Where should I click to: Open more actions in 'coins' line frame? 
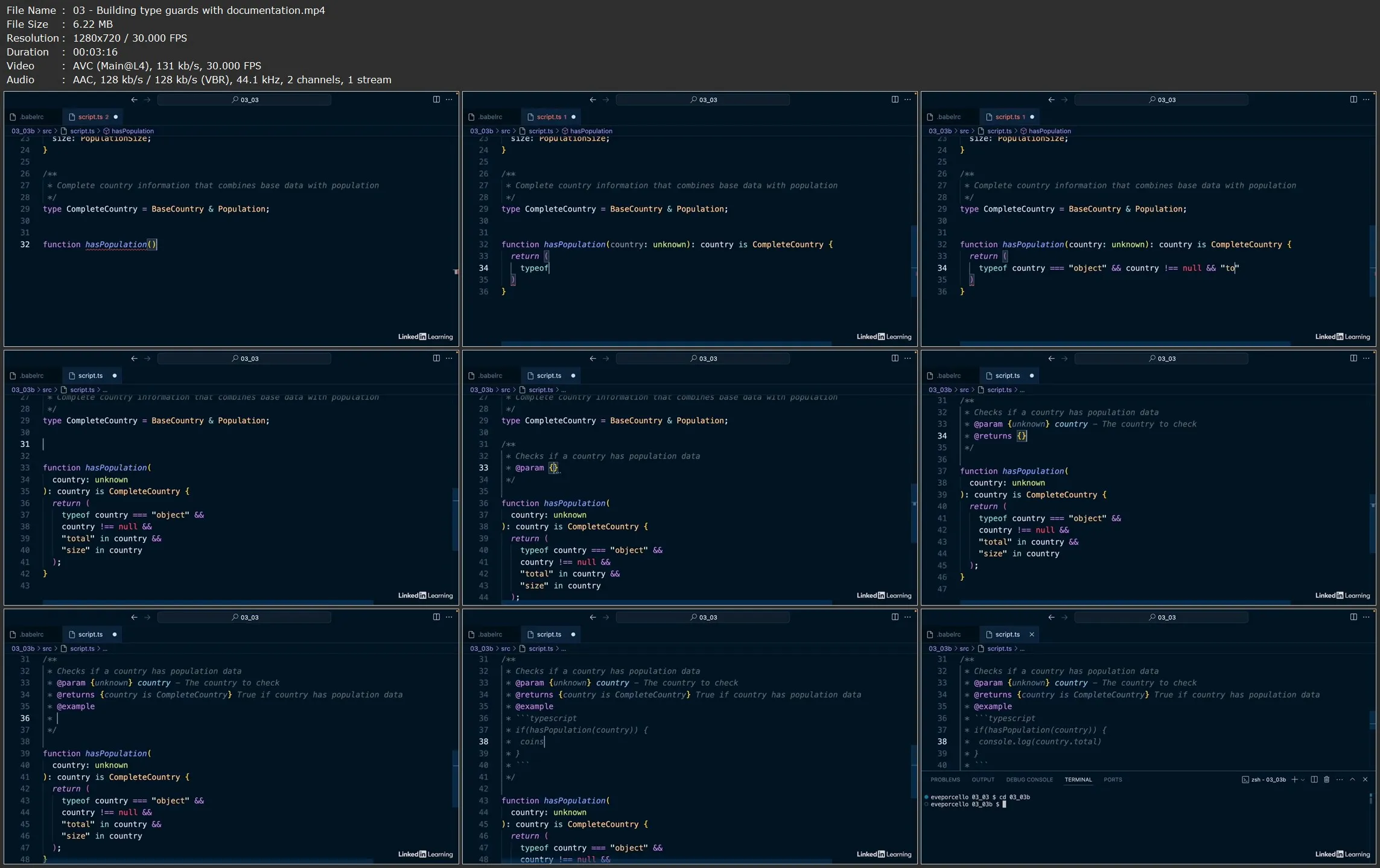(x=908, y=617)
